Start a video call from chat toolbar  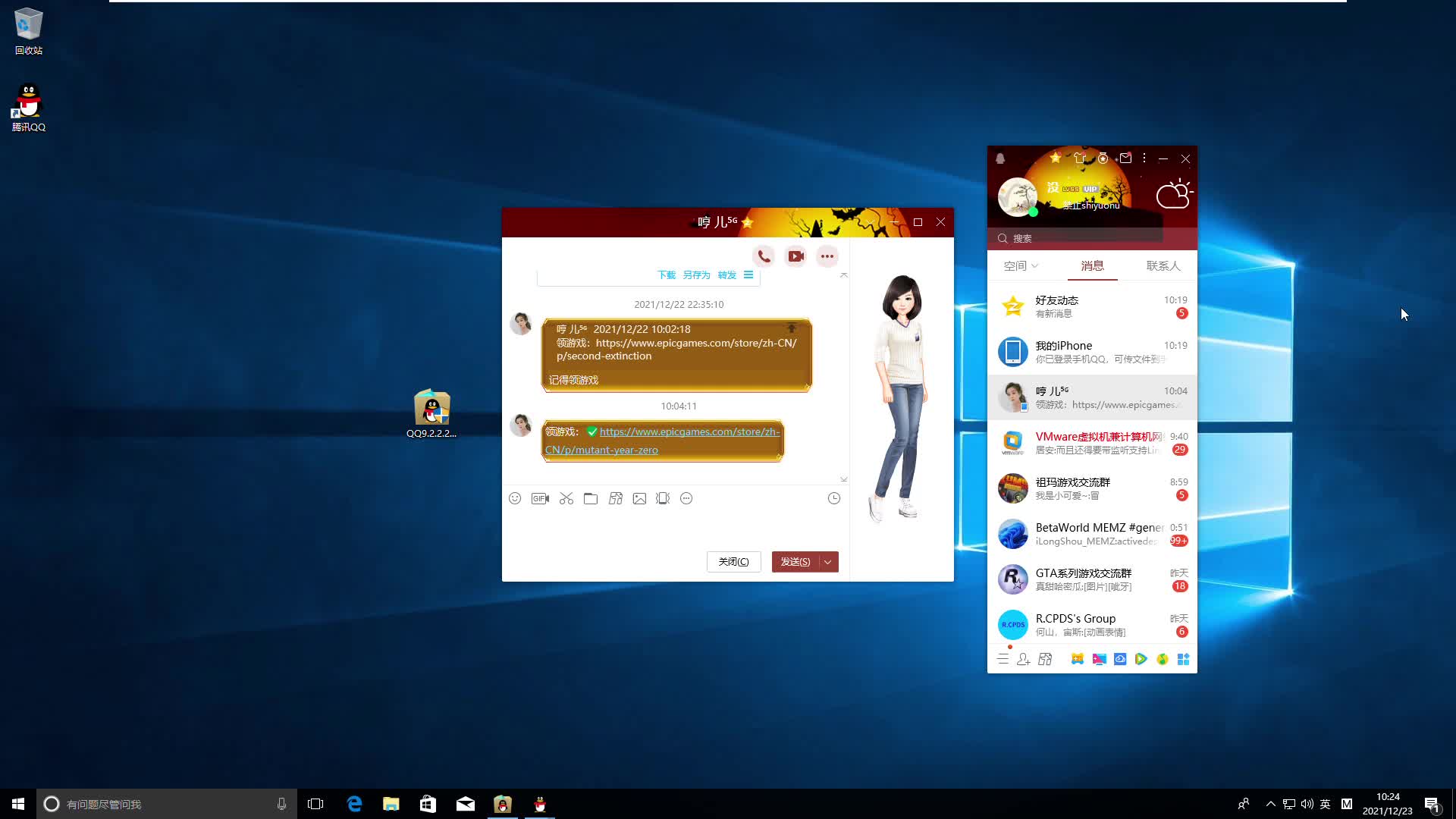pyautogui.click(x=795, y=256)
